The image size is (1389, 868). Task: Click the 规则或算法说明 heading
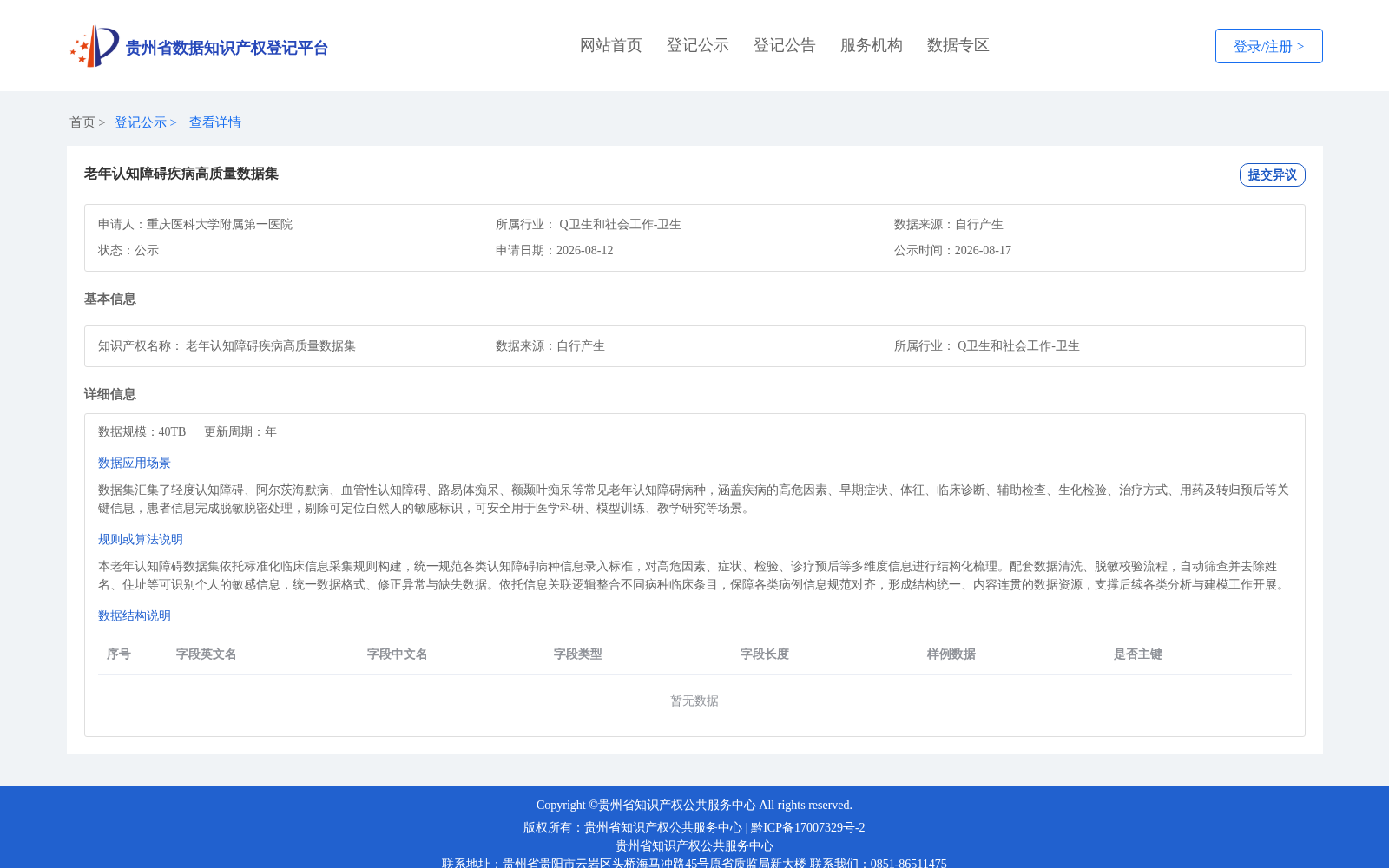141,539
